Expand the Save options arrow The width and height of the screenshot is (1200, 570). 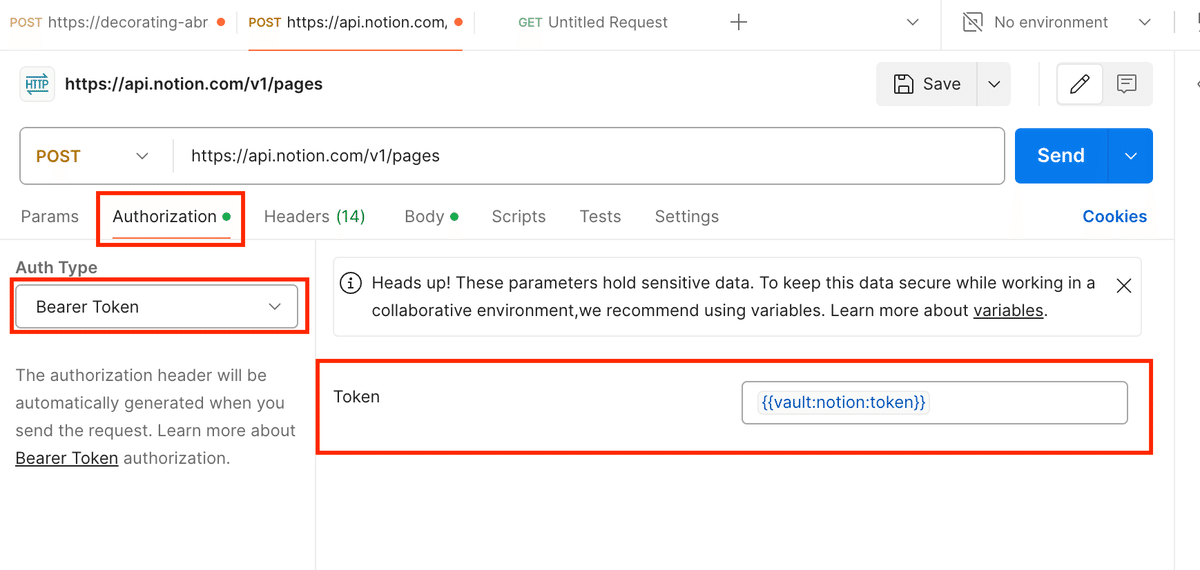click(994, 84)
